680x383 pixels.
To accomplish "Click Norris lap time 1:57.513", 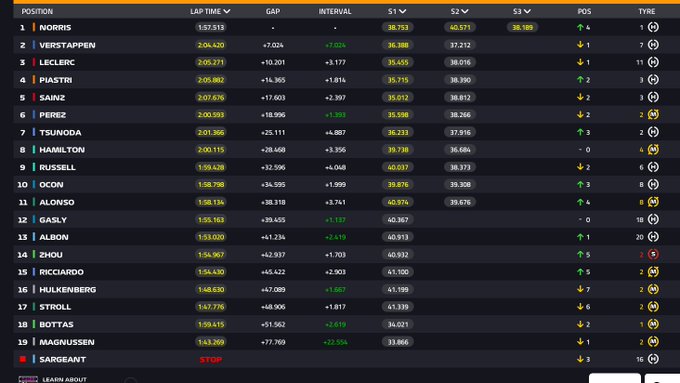I will [x=211, y=27].
